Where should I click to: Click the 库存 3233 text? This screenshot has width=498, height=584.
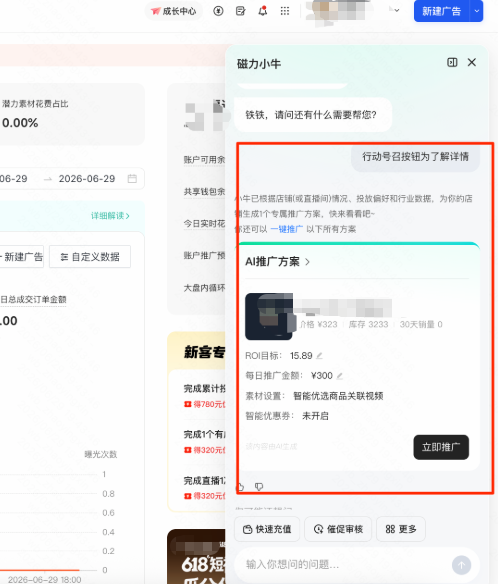pyautogui.click(x=368, y=324)
